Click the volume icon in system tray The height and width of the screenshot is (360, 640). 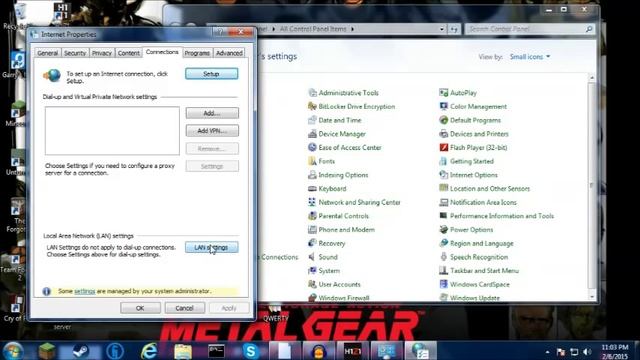[x=587, y=351]
